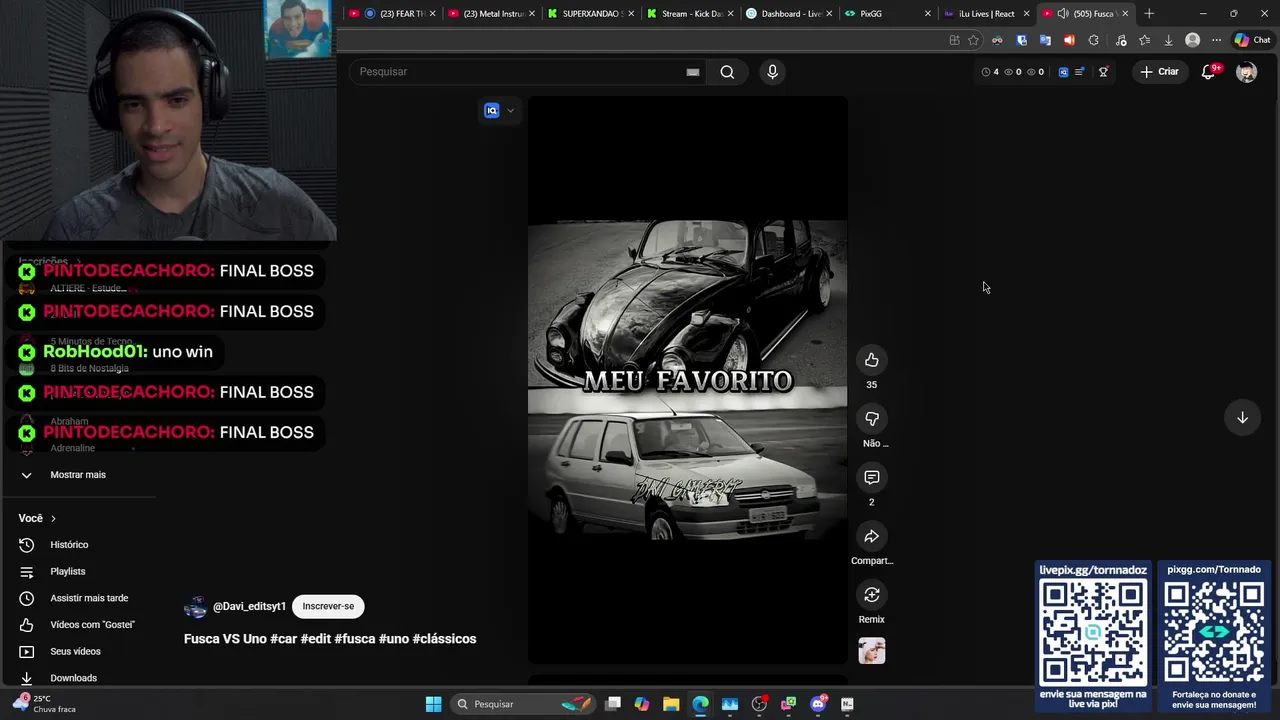The width and height of the screenshot is (1280, 720).
Task: Switch to iLu Lives React tab
Action: click(985, 14)
